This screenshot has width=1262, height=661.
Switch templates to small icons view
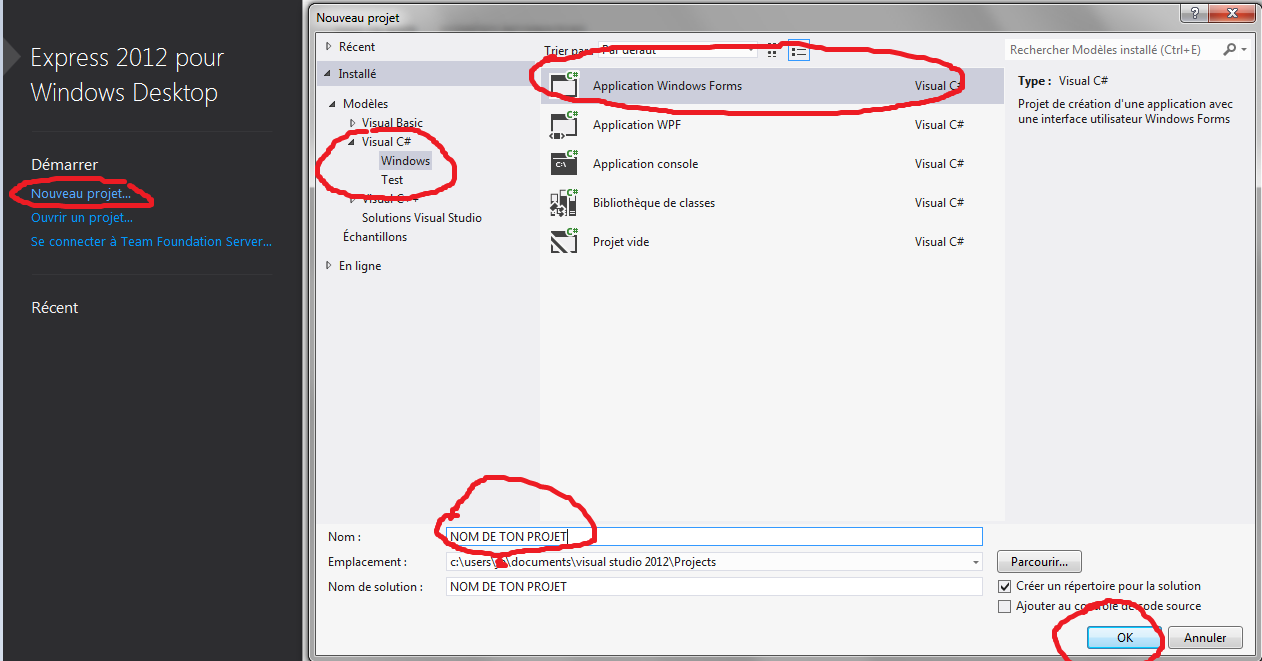coord(773,51)
